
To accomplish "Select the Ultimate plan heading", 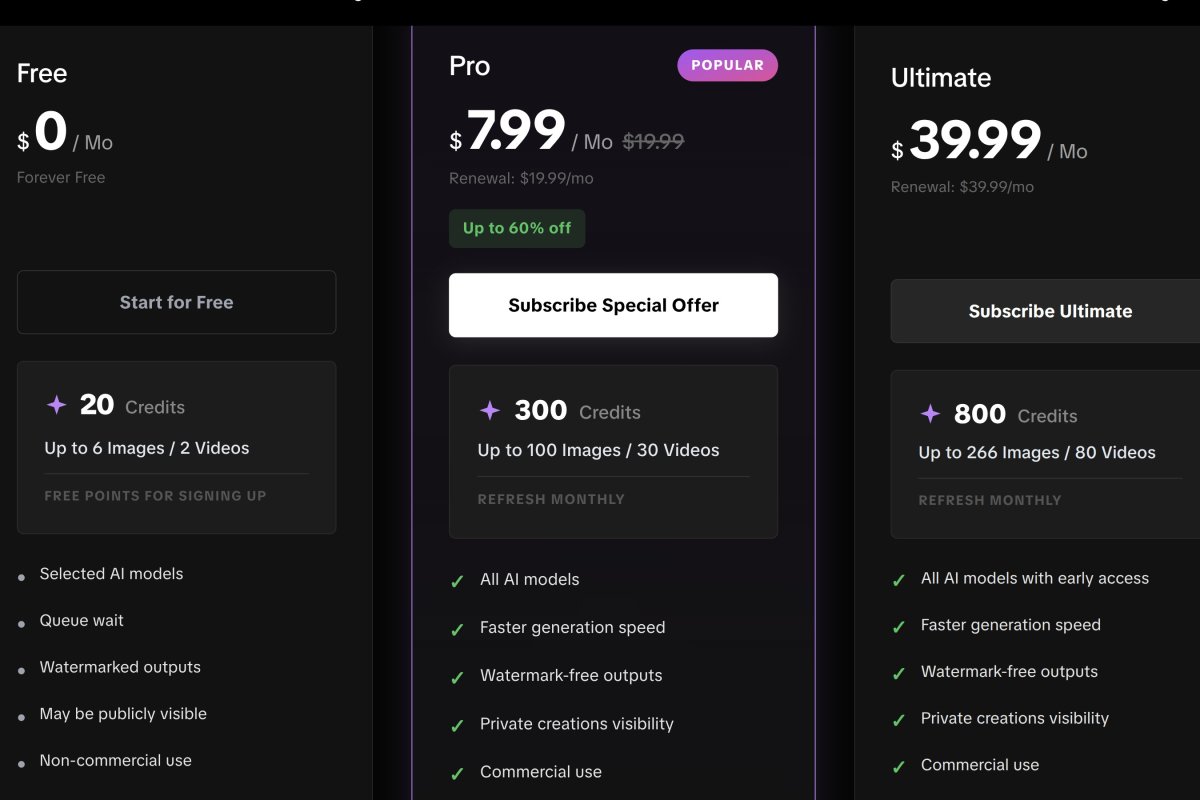I will [940, 77].
